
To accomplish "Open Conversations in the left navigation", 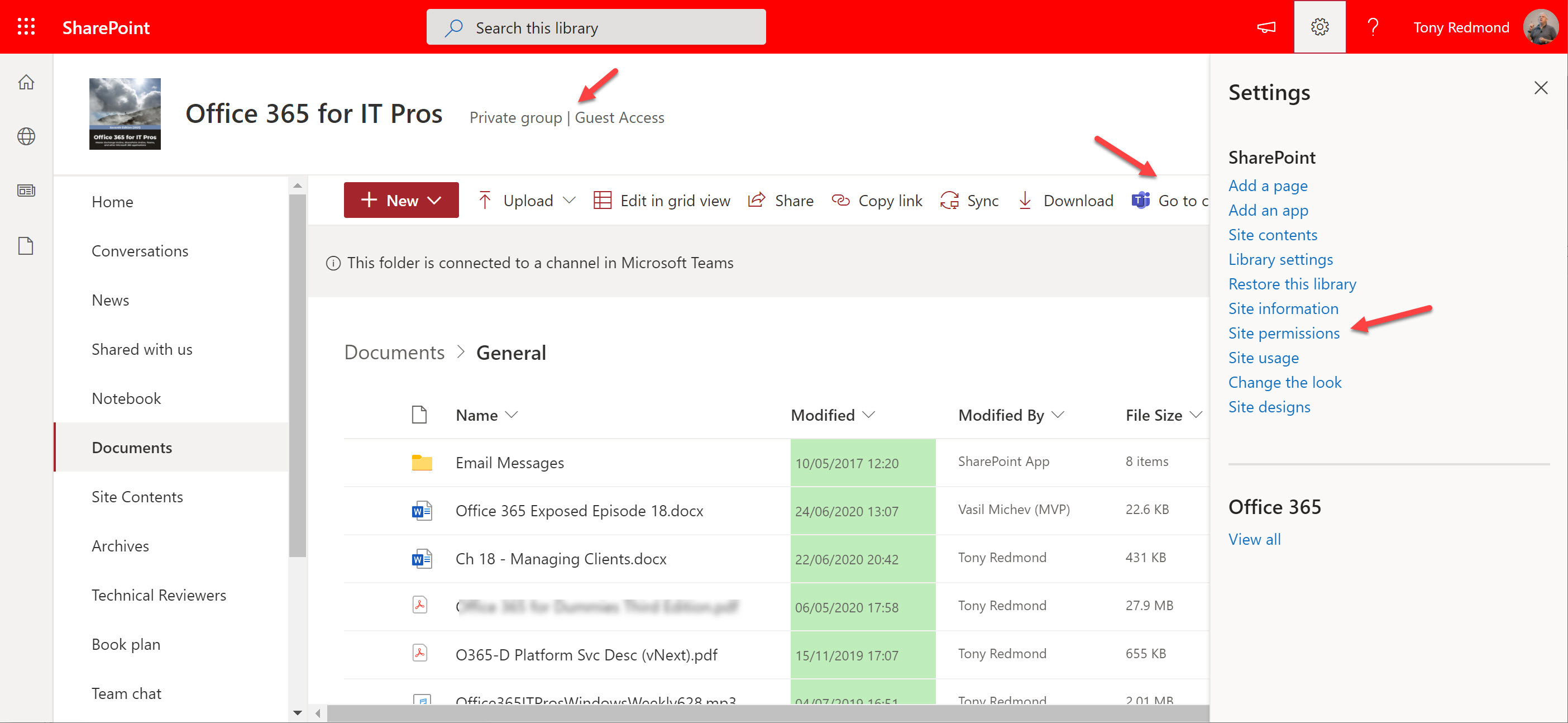I will (140, 251).
